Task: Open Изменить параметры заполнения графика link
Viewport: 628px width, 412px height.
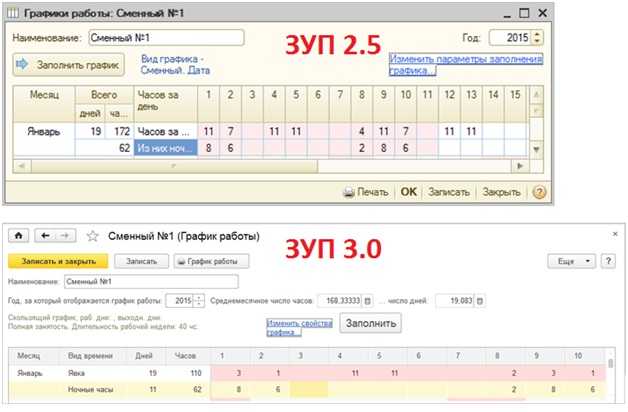Action: [466, 65]
